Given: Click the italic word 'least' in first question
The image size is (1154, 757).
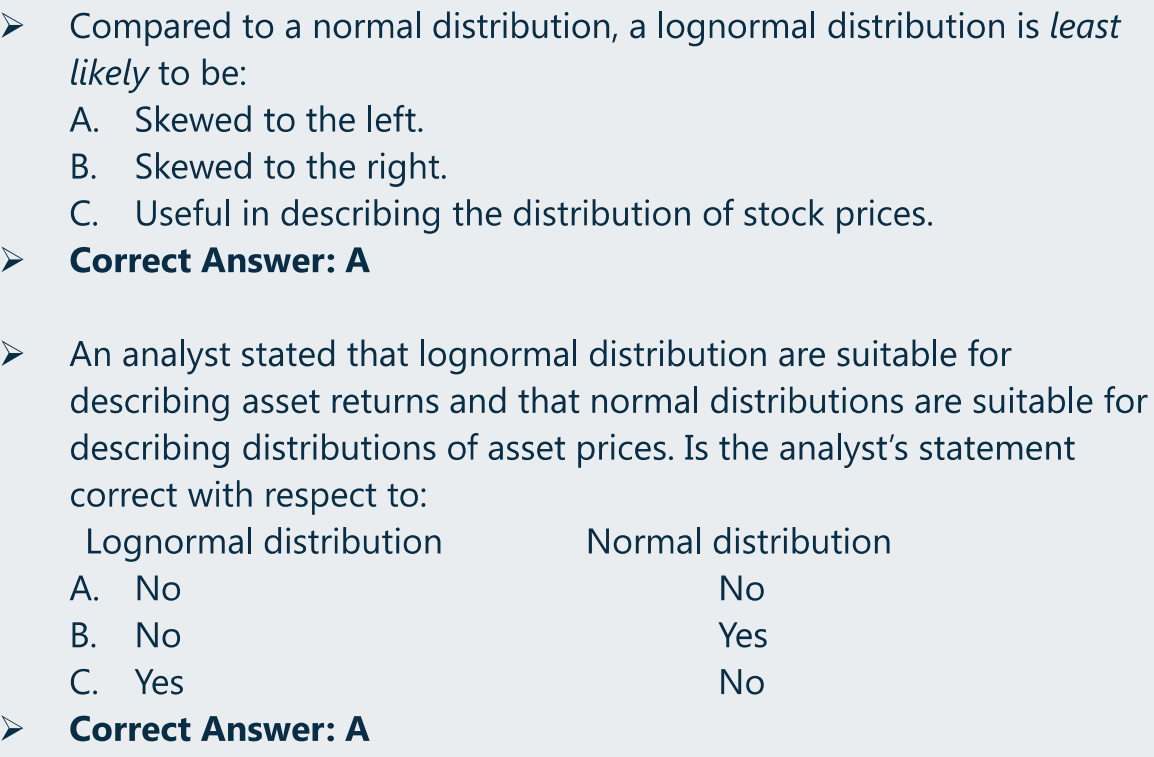Looking at the screenshot, I should 1084,27.
